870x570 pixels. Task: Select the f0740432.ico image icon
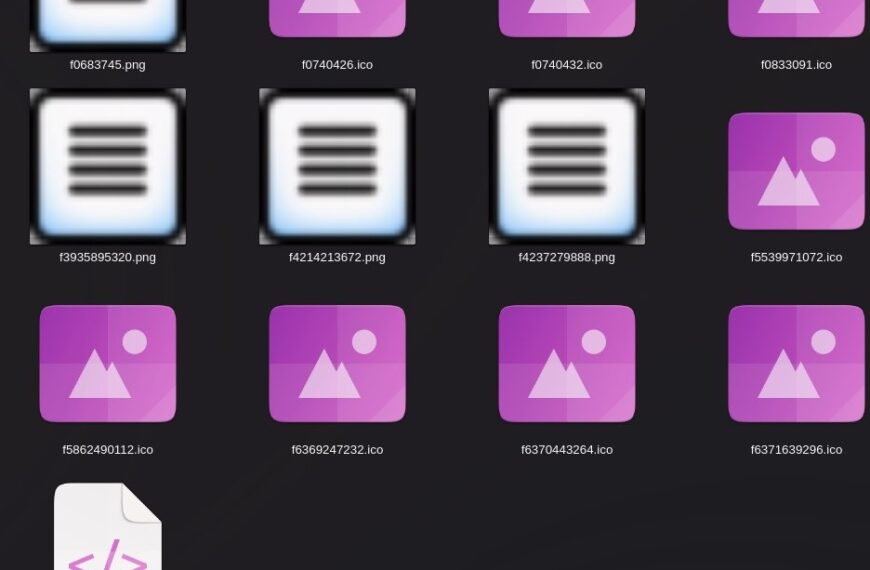pos(566,18)
